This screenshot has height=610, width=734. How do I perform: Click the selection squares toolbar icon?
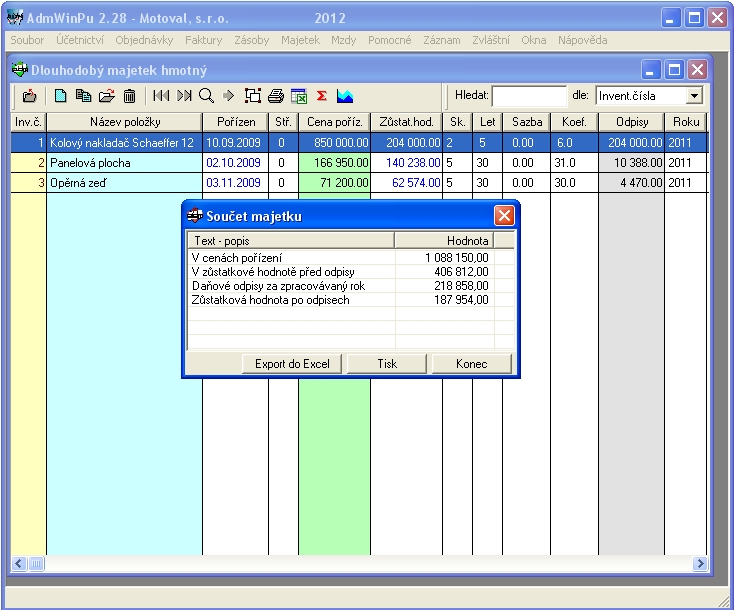[x=253, y=96]
